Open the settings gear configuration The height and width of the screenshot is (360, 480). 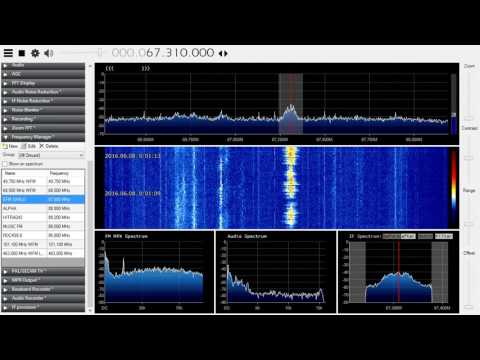click(x=35, y=53)
